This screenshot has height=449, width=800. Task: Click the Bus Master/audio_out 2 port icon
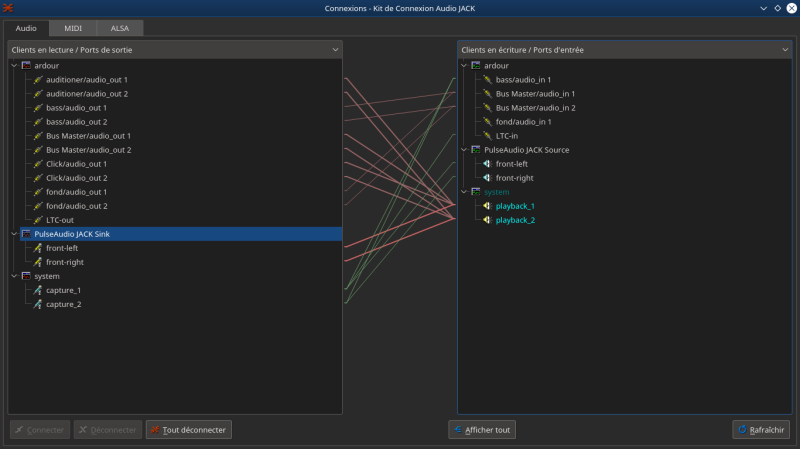pyautogui.click(x=38, y=149)
